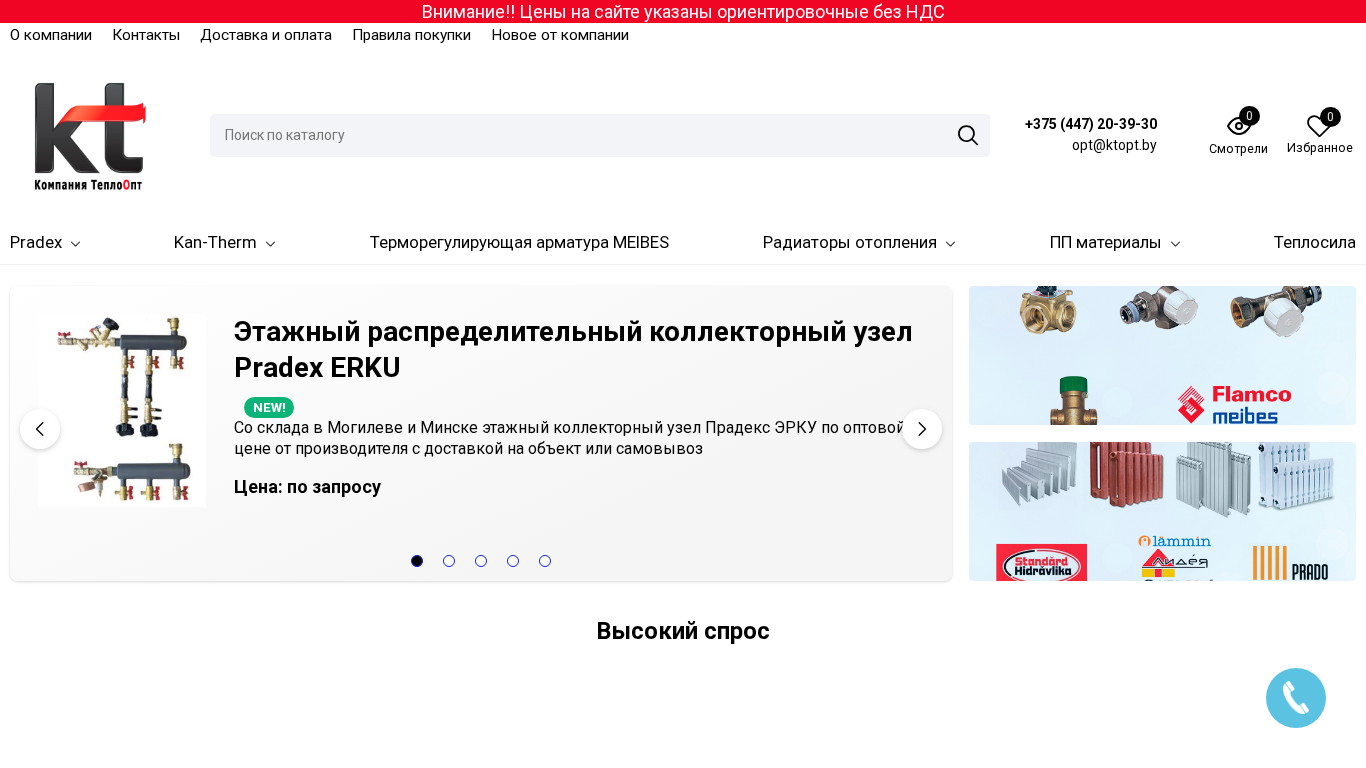Image resolution: width=1366 pixels, height=768 pixels.
Task: Click the KT Компания ТеплоОпт logo
Action: (90, 136)
